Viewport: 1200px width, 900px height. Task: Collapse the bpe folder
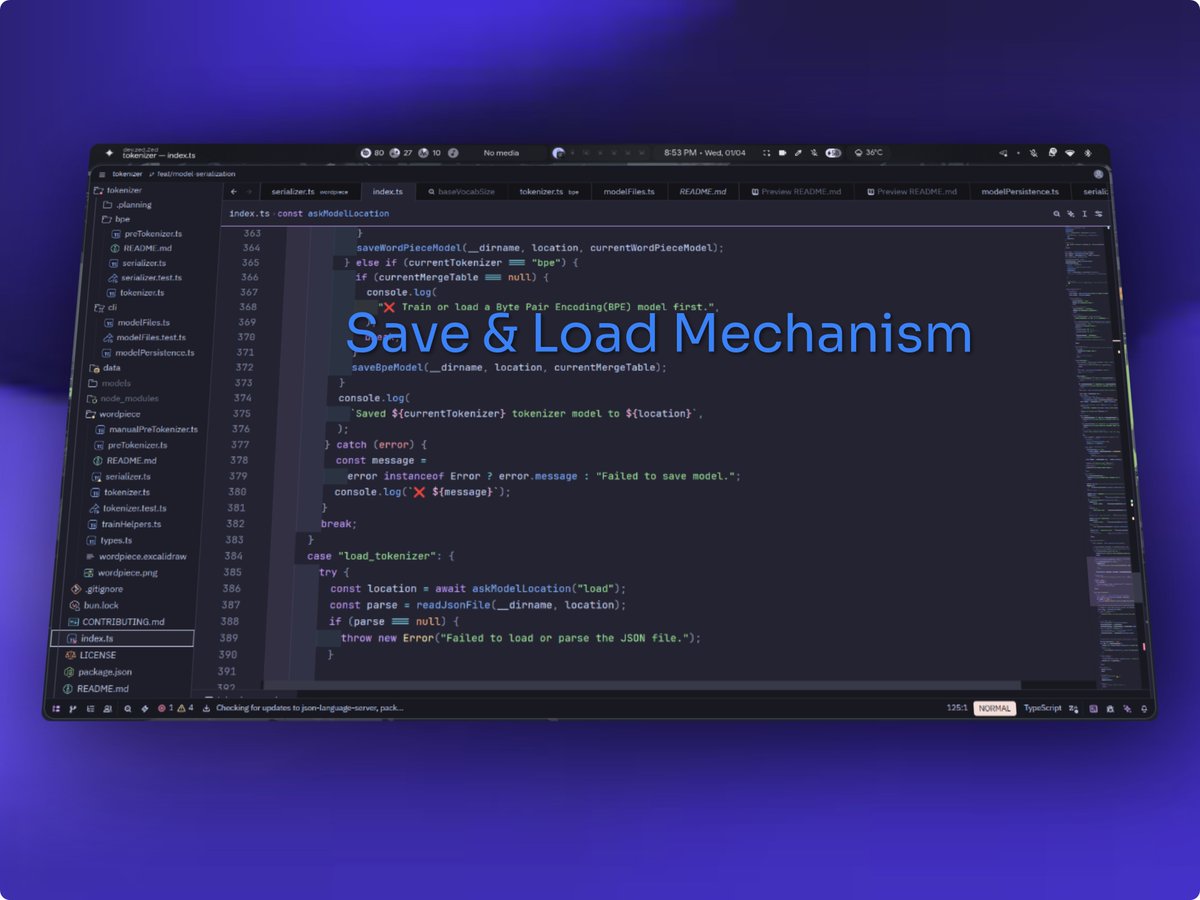(116, 219)
